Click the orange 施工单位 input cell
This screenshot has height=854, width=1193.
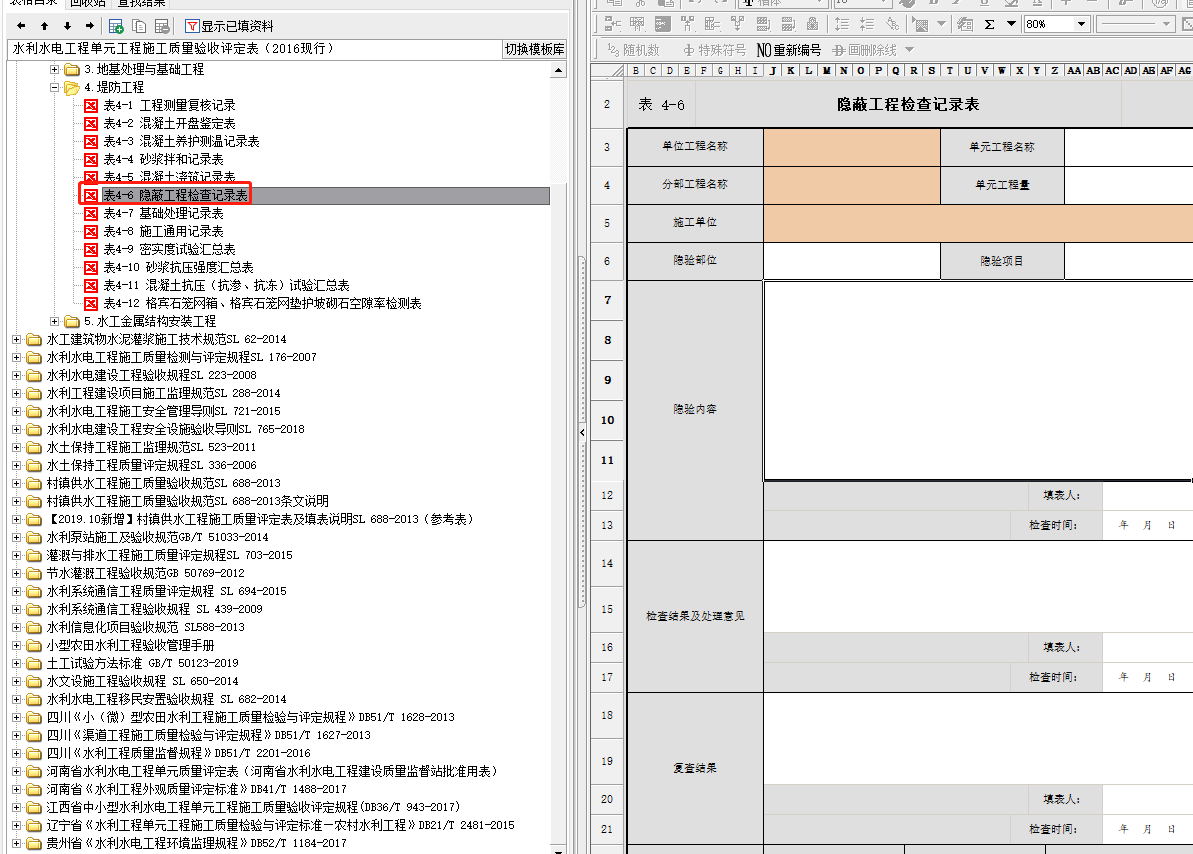click(978, 223)
